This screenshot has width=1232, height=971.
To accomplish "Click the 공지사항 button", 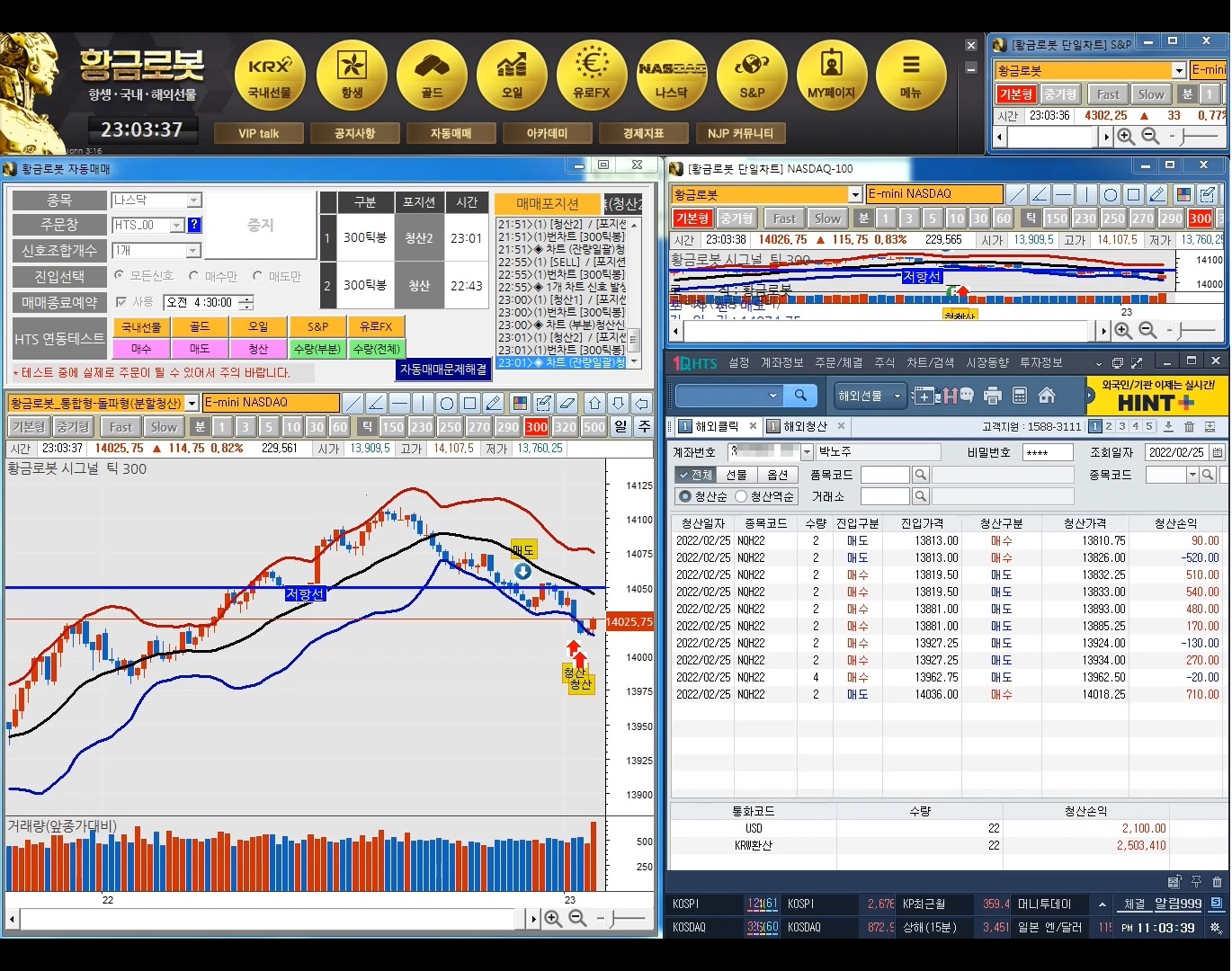I will coord(354,133).
